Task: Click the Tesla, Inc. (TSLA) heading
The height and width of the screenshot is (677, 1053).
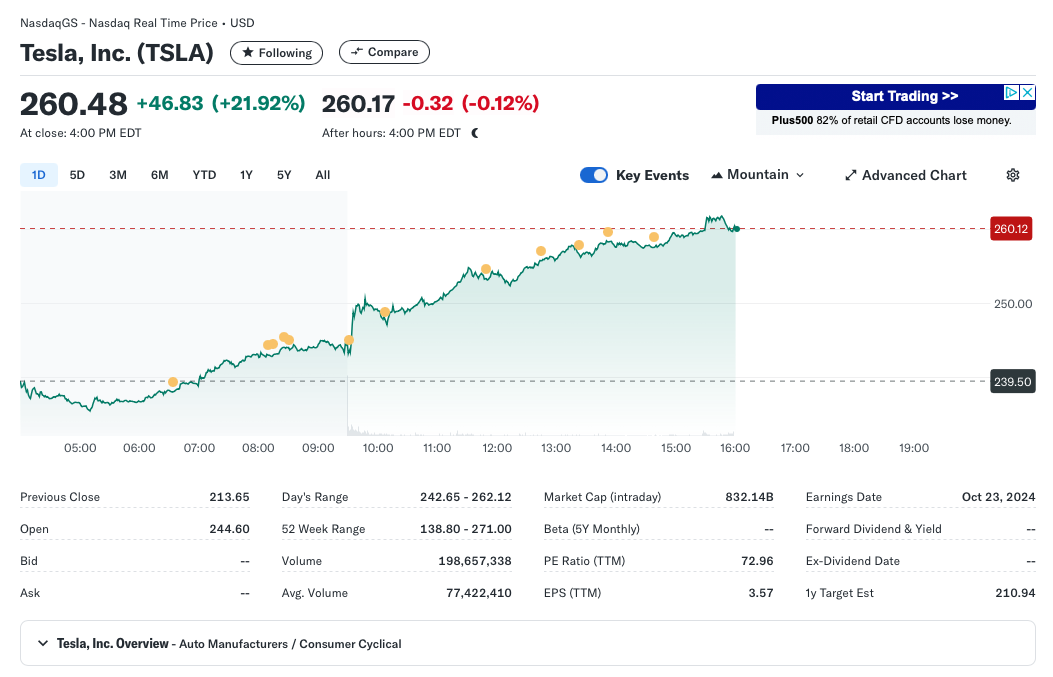Action: click(117, 52)
